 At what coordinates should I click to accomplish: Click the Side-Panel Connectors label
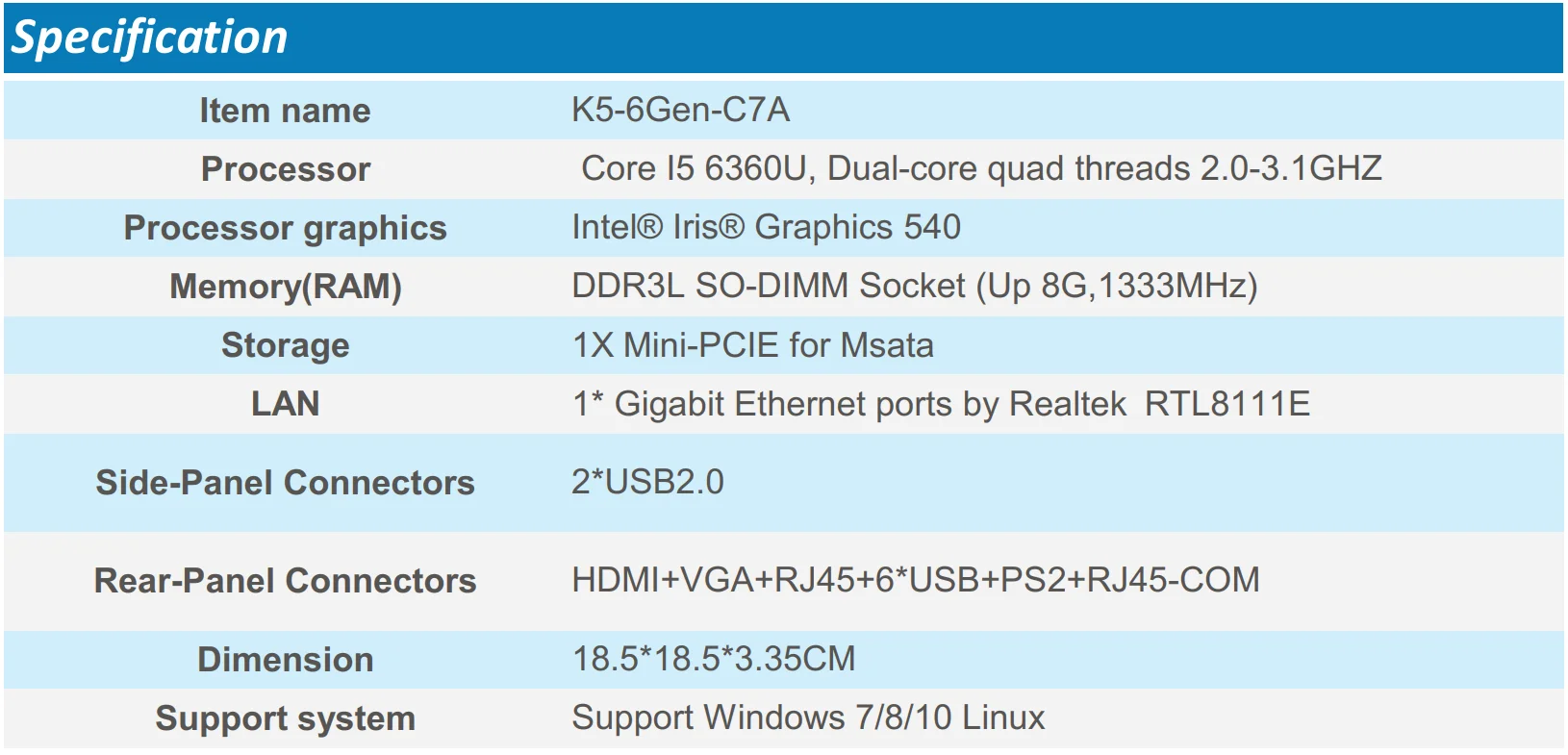coord(285,483)
